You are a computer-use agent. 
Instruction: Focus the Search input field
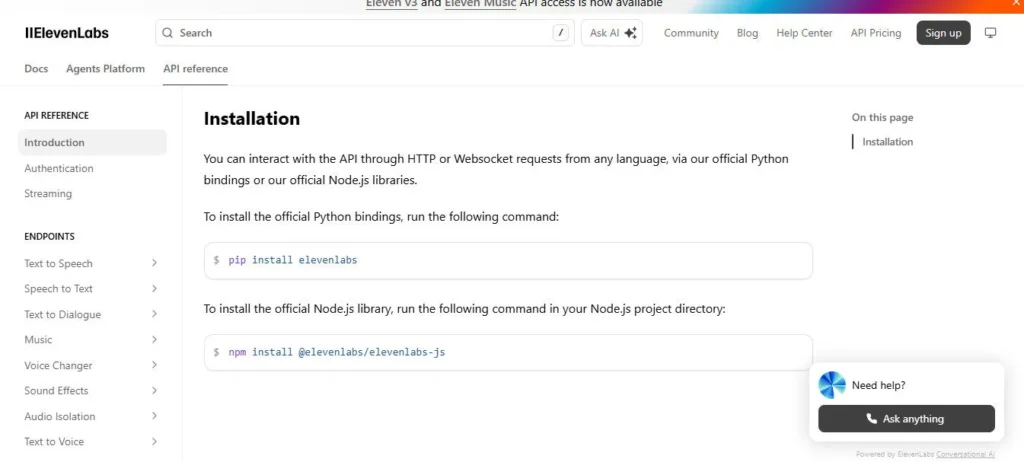point(365,33)
